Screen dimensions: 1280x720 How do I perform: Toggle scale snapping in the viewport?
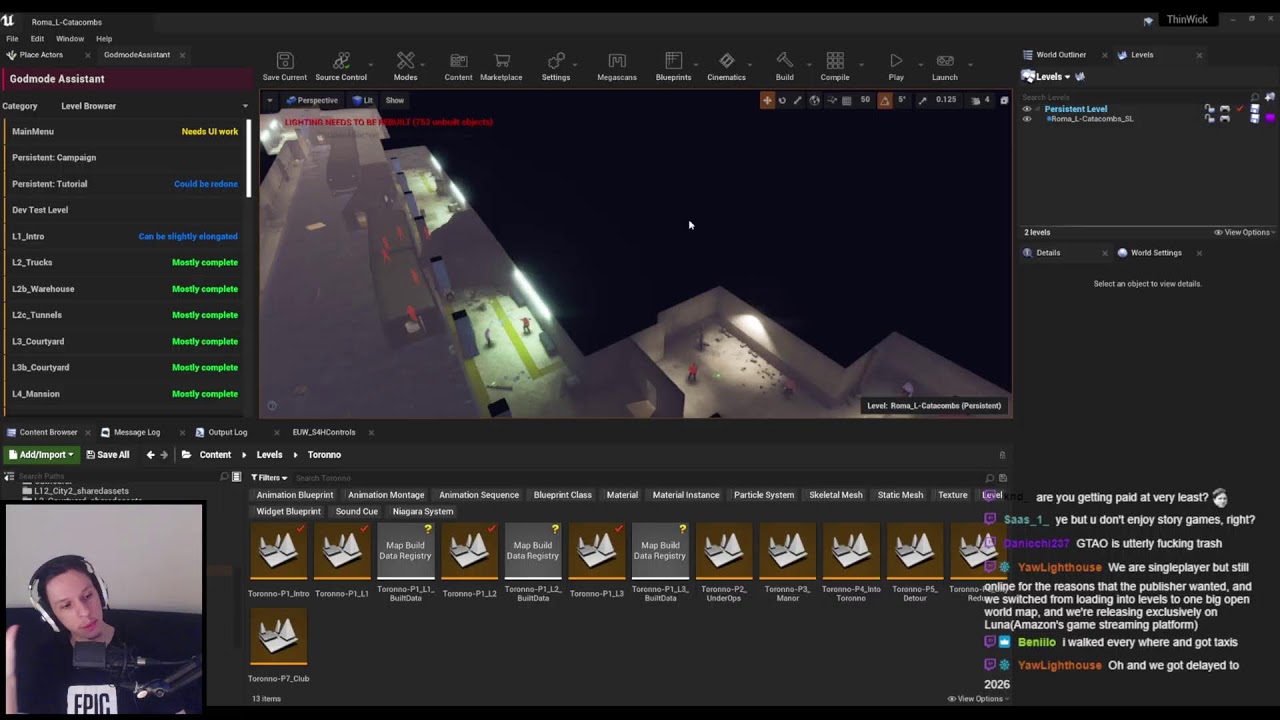tap(922, 100)
